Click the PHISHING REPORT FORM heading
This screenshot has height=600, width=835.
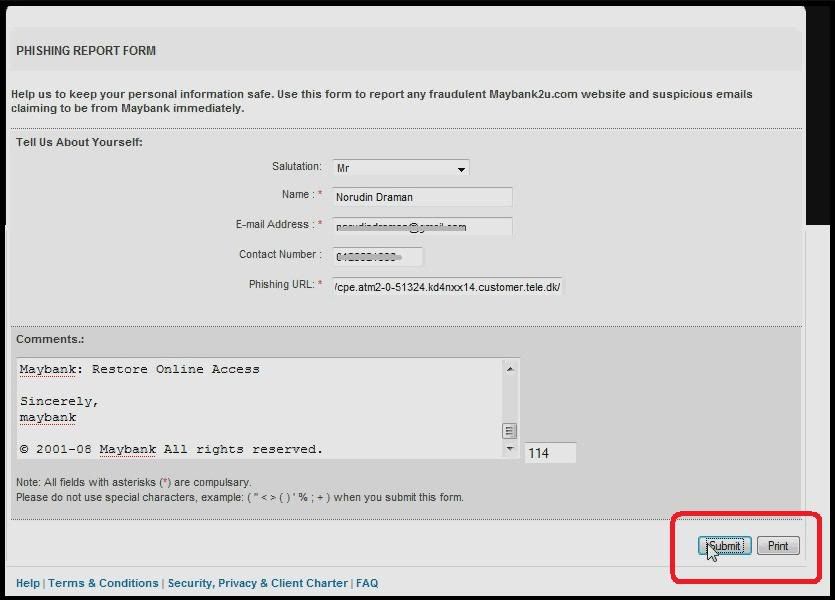pyautogui.click(x=86, y=51)
